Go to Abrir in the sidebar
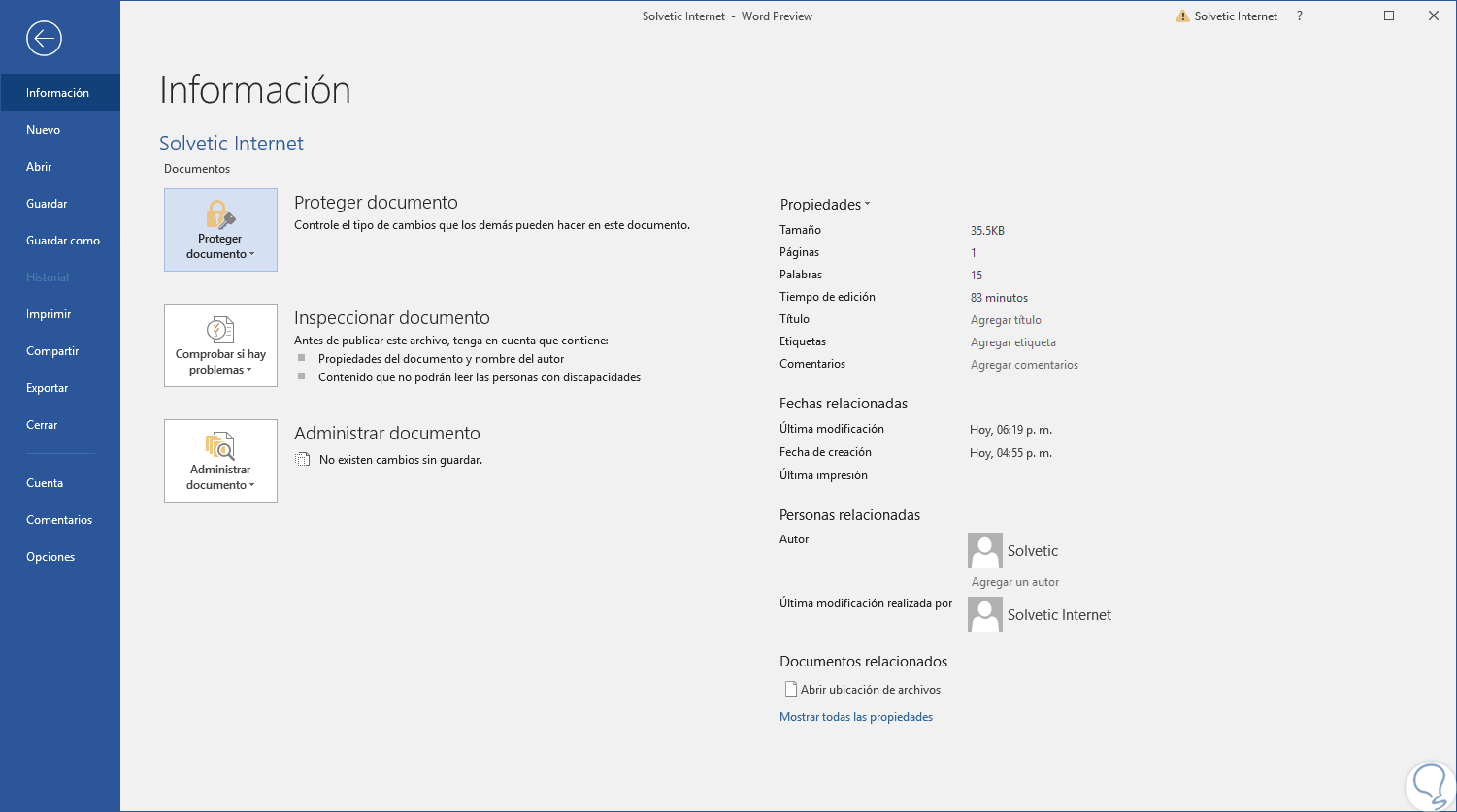Screen dimensions: 1457x812 pos(60,167)
